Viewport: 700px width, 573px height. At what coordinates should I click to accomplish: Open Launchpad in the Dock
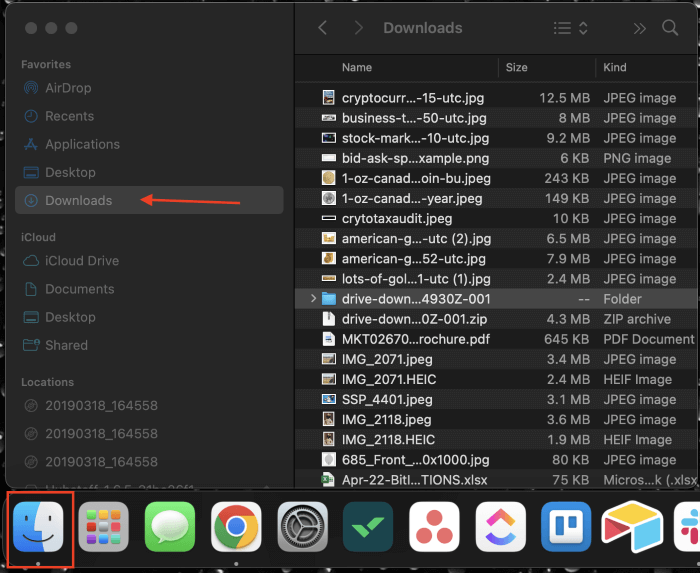[x=104, y=527]
